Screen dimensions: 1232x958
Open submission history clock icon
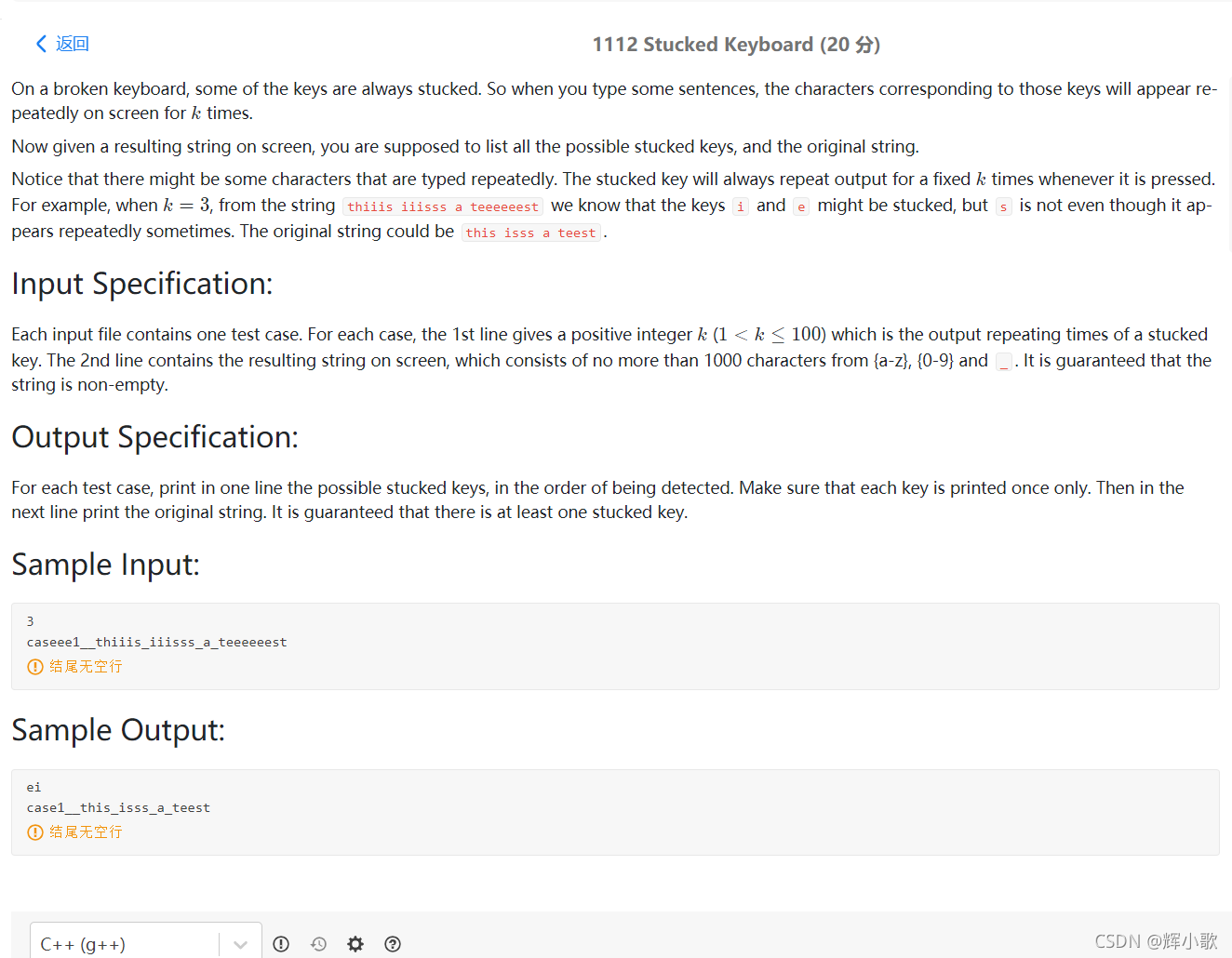(x=318, y=944)
